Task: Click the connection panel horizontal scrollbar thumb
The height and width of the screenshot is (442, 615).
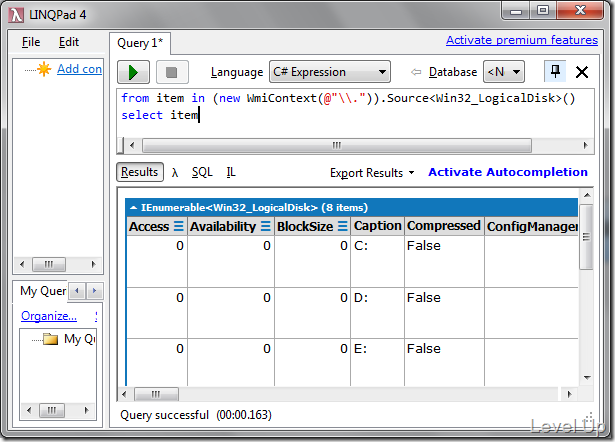Action: [x=49, y=264]
